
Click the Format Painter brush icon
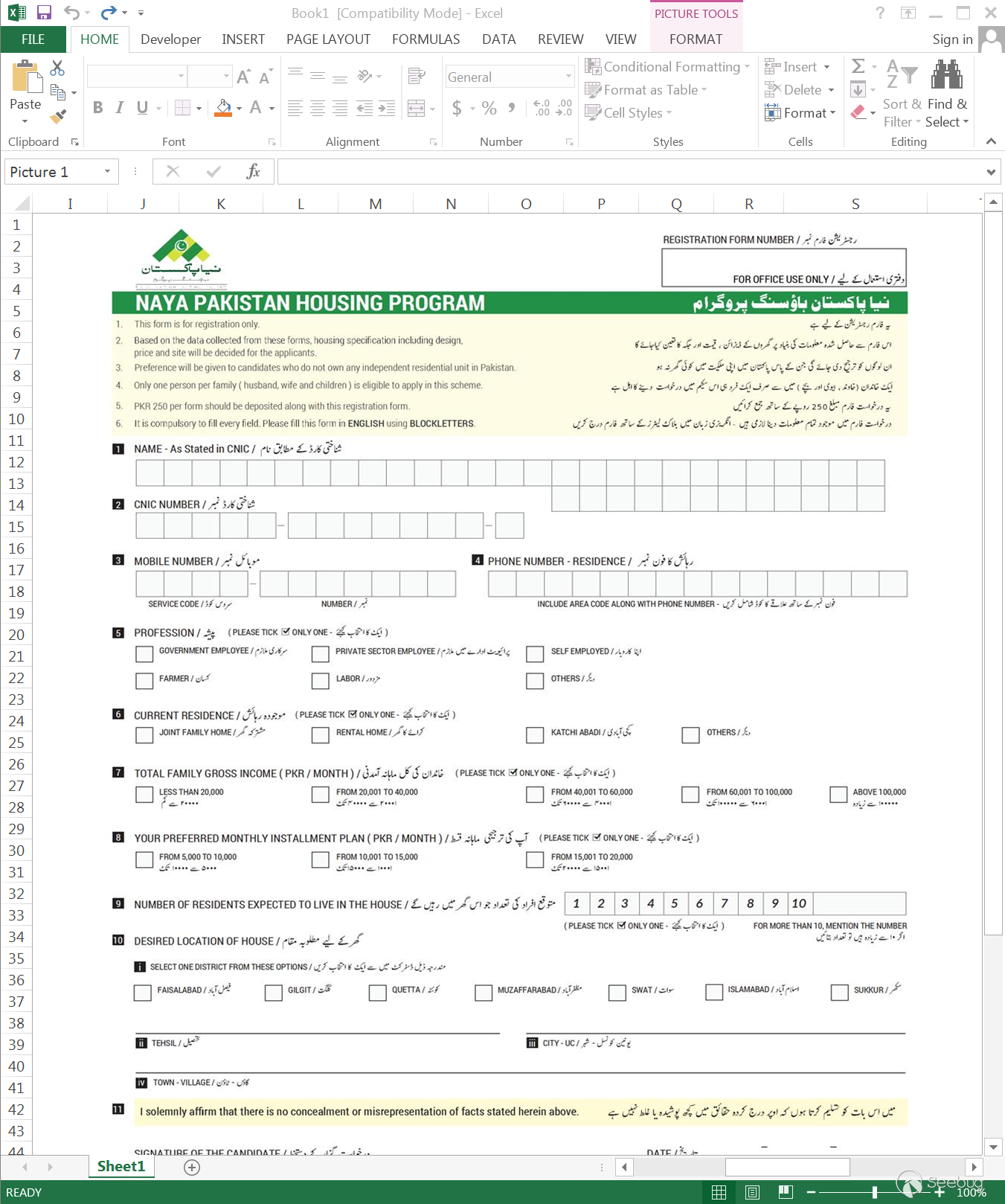coord(58,116)
